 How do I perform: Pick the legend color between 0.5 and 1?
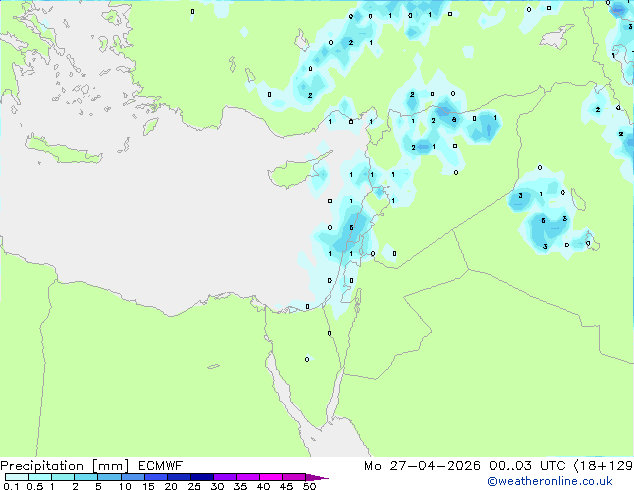40,477
